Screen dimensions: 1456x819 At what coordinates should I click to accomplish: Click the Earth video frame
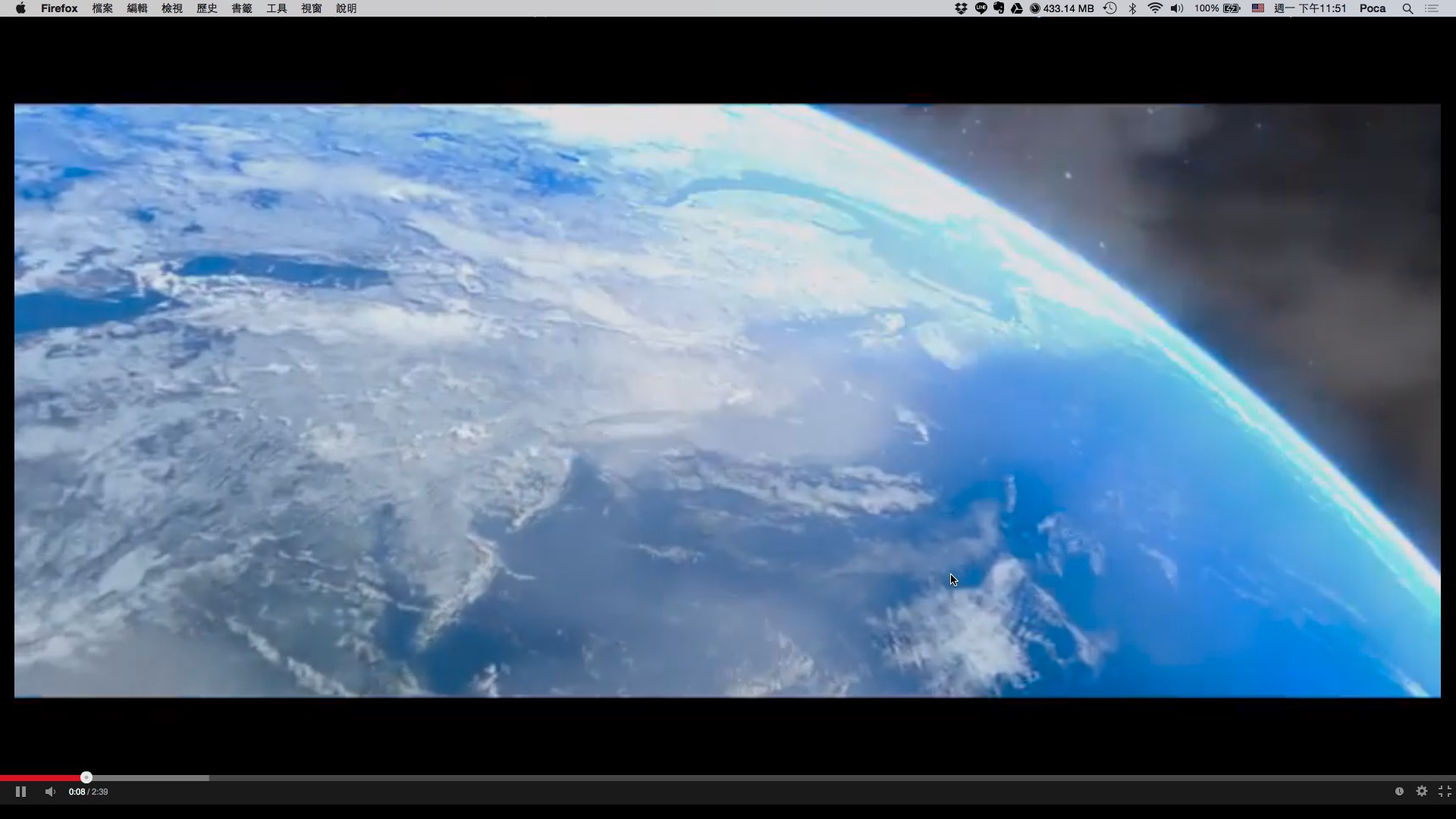pos(726,400)
